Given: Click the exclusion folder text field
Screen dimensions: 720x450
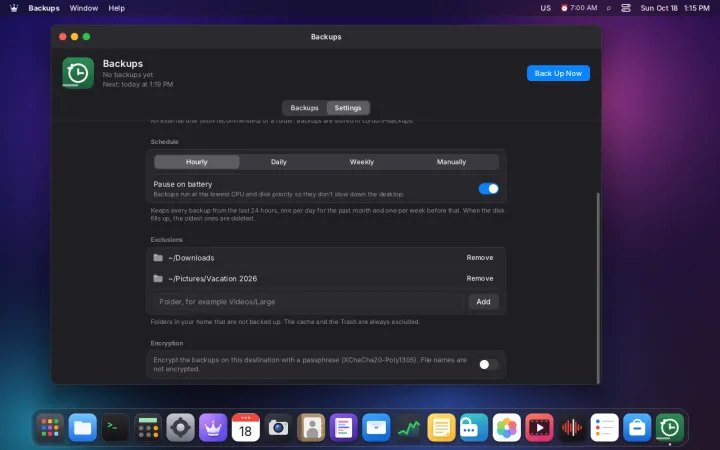Looking at the screenshot, I should point(309,302).
